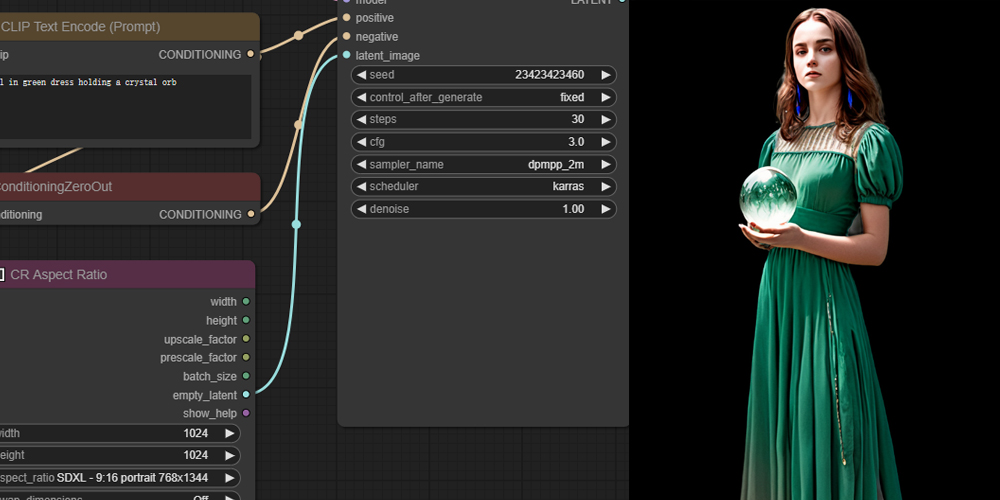1000x500 pixels.
Task: Click link midpoint dot on latent_image wire
Action: point(296,224)
